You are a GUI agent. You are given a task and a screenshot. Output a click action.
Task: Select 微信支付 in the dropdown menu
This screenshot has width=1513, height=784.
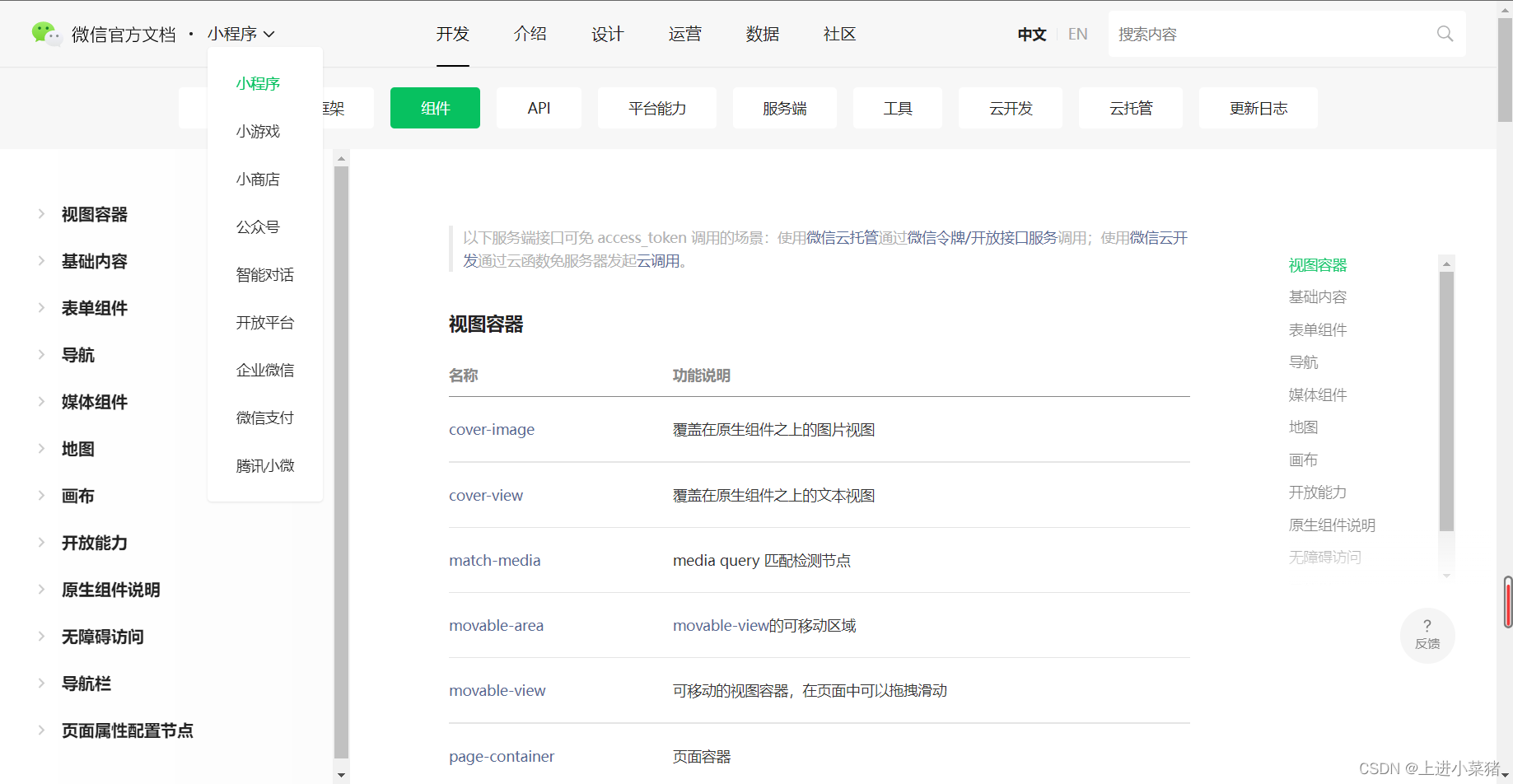pos(265,418)
